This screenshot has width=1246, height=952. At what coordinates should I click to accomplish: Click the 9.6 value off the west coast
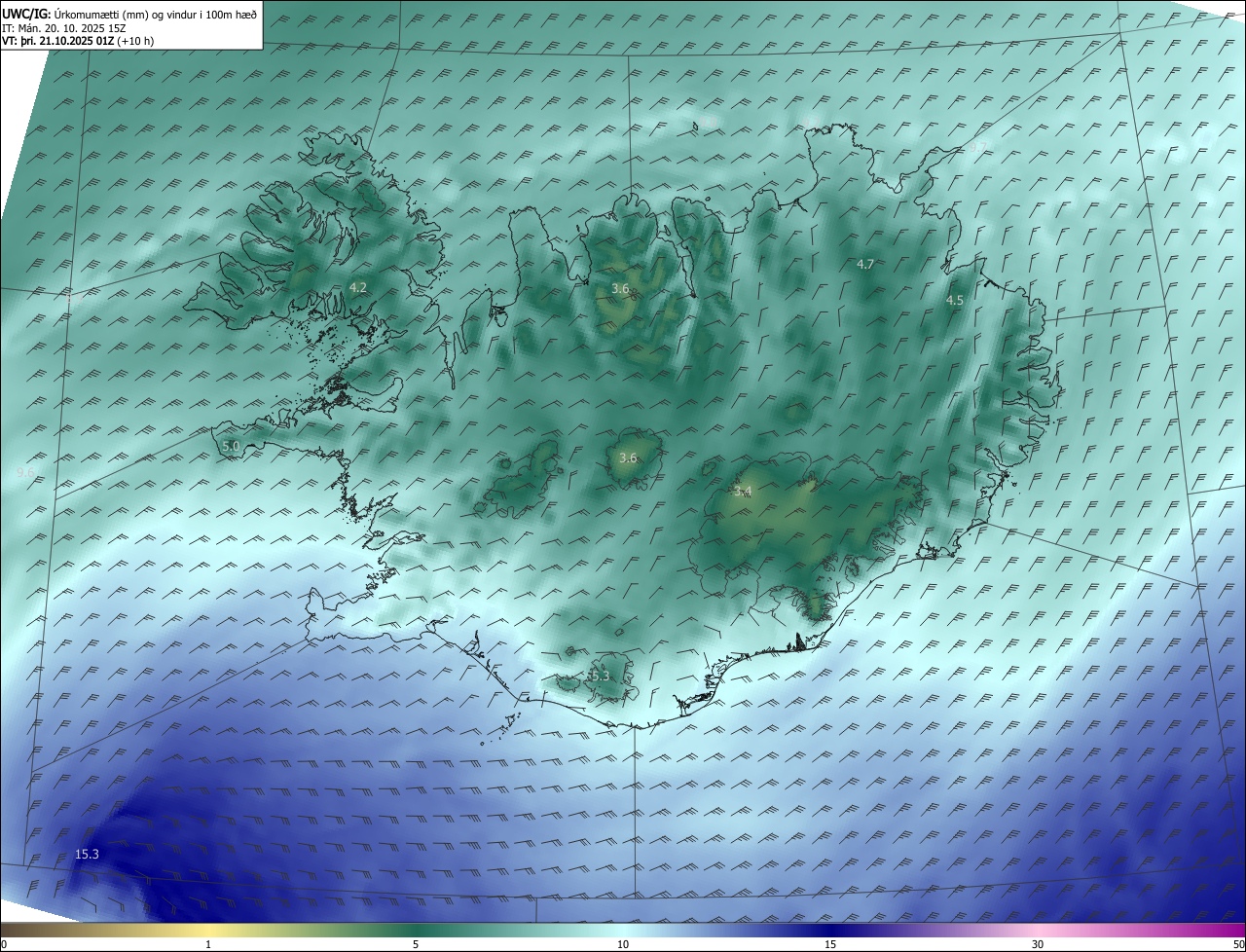[x=26, y=472]
